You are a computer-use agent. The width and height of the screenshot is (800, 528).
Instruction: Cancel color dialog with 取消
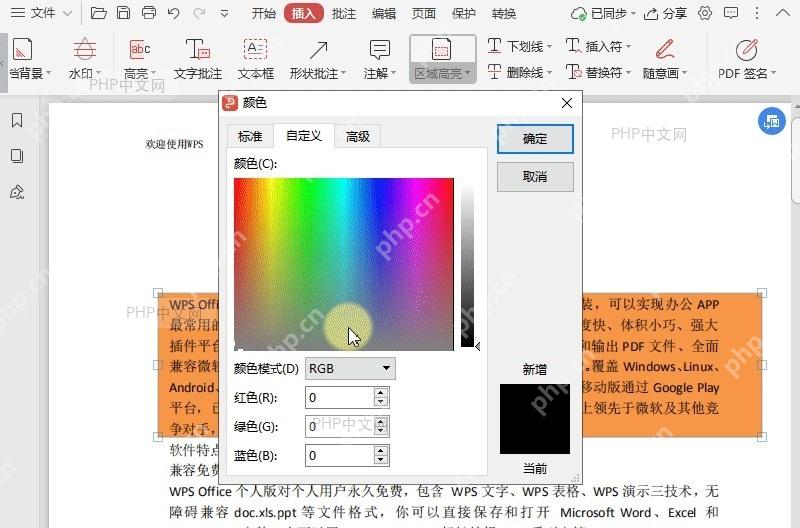tap(535, 177)
